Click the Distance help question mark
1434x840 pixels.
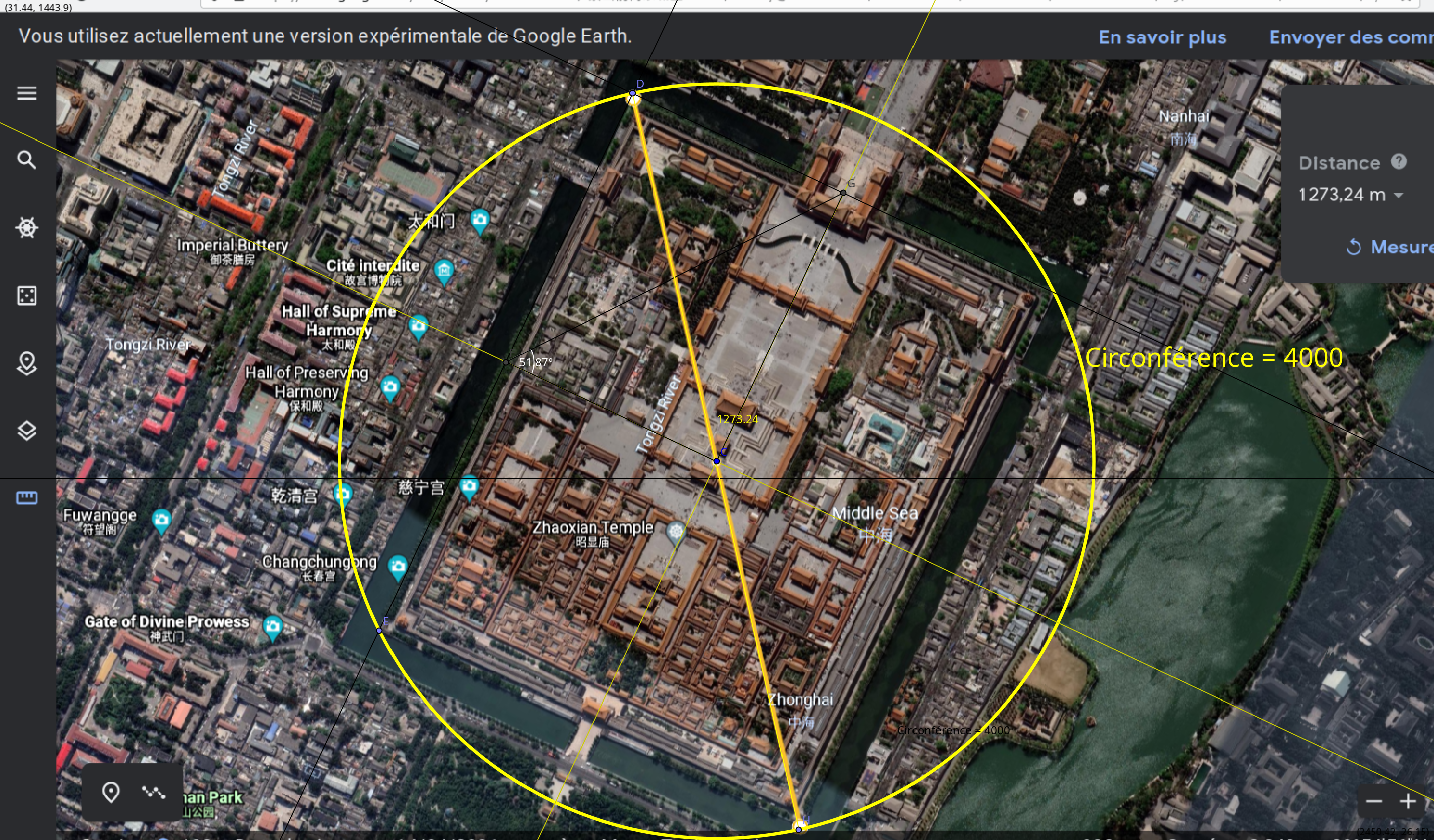pos(1399,162)
